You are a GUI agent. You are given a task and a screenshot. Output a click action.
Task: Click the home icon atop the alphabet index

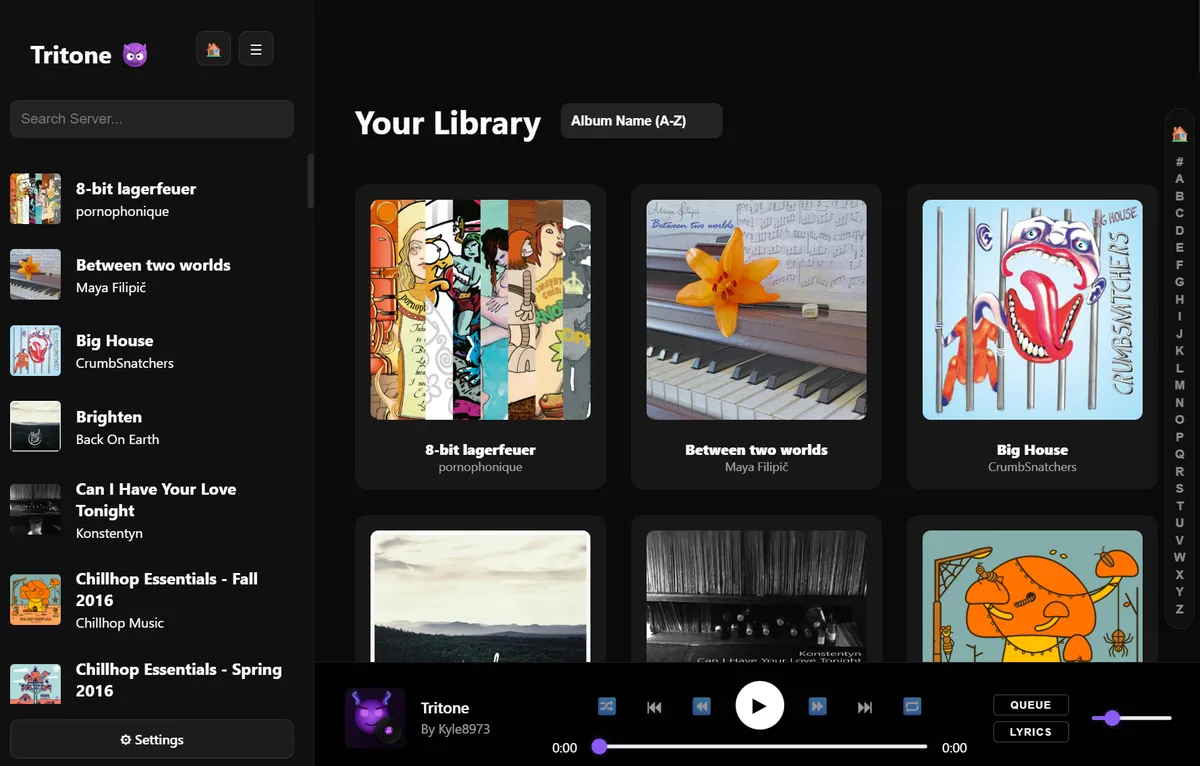click(1179, 134)
